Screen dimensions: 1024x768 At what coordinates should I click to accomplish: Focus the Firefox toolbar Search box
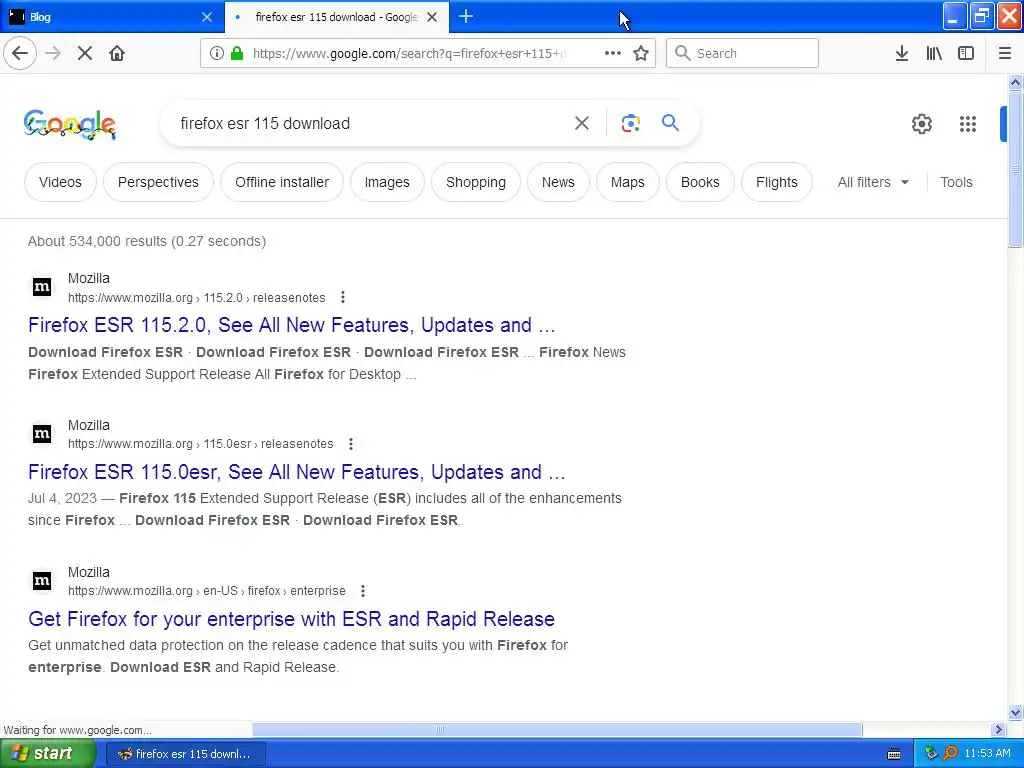743,53
